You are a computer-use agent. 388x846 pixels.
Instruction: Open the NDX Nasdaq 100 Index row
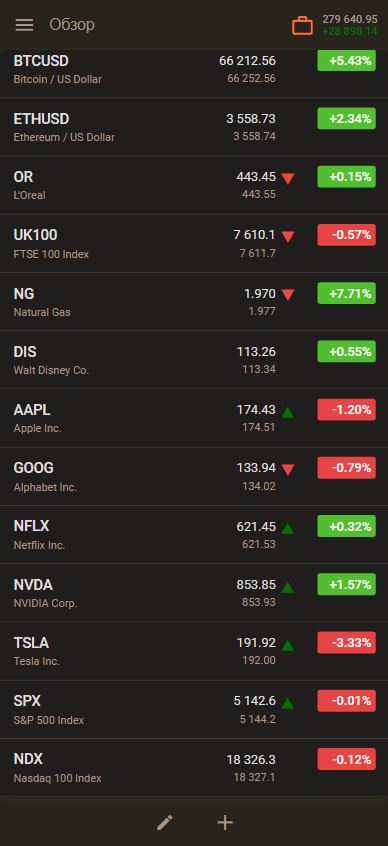[194, 768]
